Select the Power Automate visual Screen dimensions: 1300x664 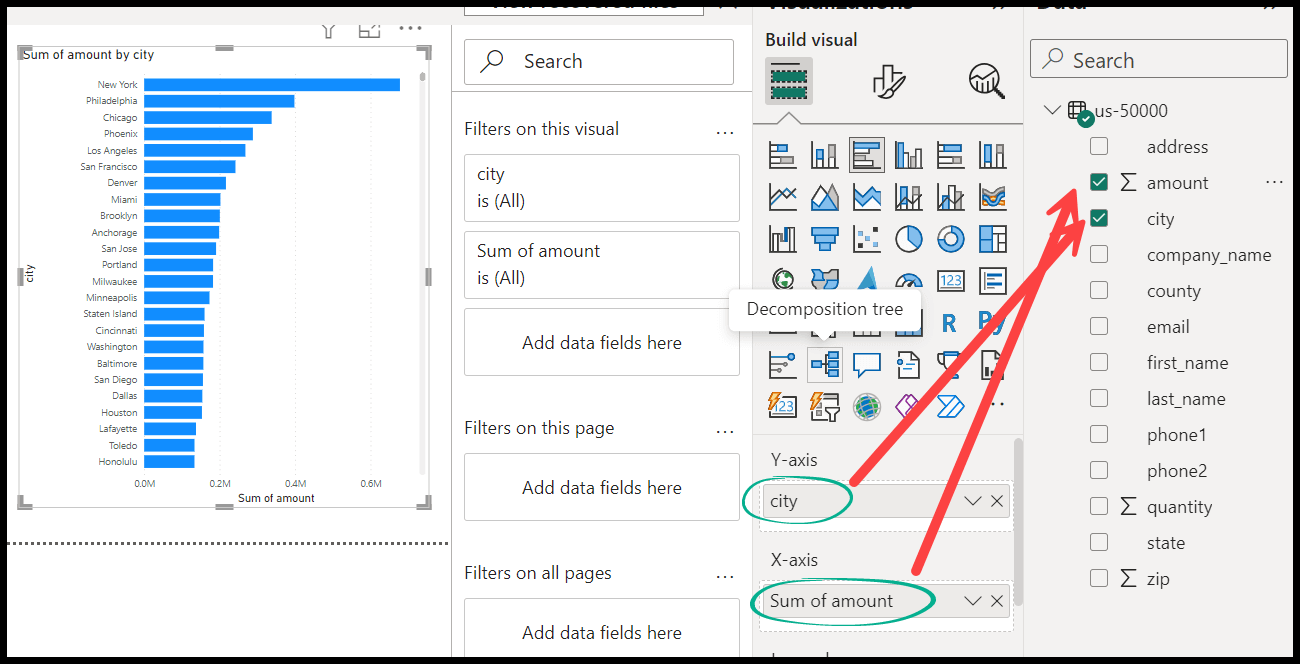[951, 406]
